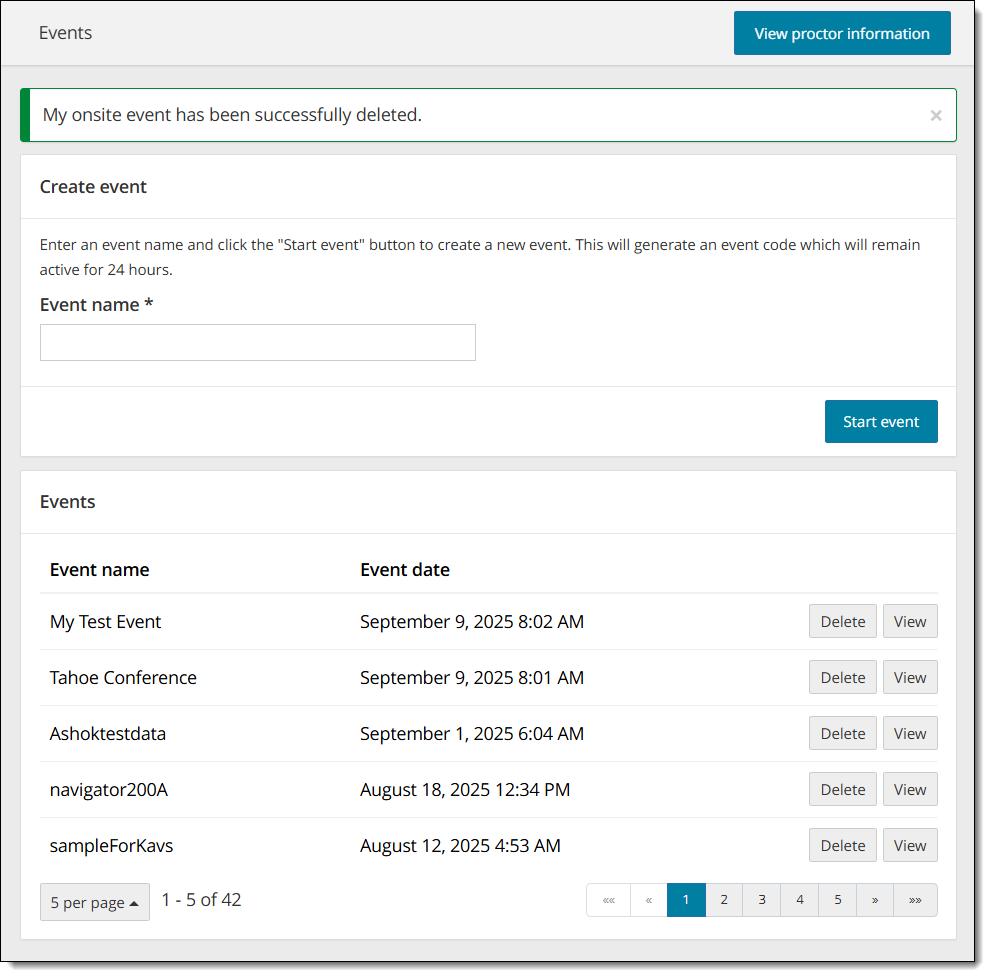Screen dimensions: 990x977
Task: Click View proctor information button
Action: [841, 34]
